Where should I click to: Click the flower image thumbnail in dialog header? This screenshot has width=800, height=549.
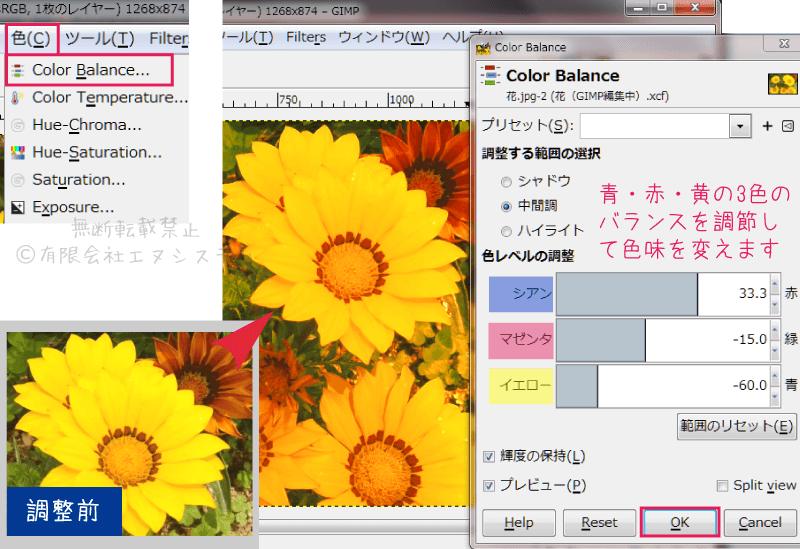click(x=782, y=84)
